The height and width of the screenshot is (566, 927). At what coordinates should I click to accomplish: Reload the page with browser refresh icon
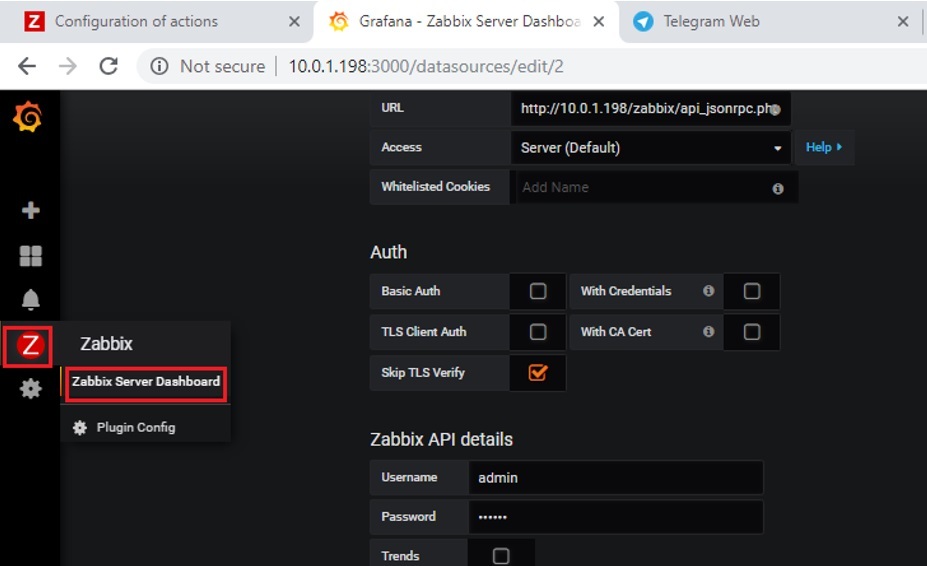click(x=108, y=66)
